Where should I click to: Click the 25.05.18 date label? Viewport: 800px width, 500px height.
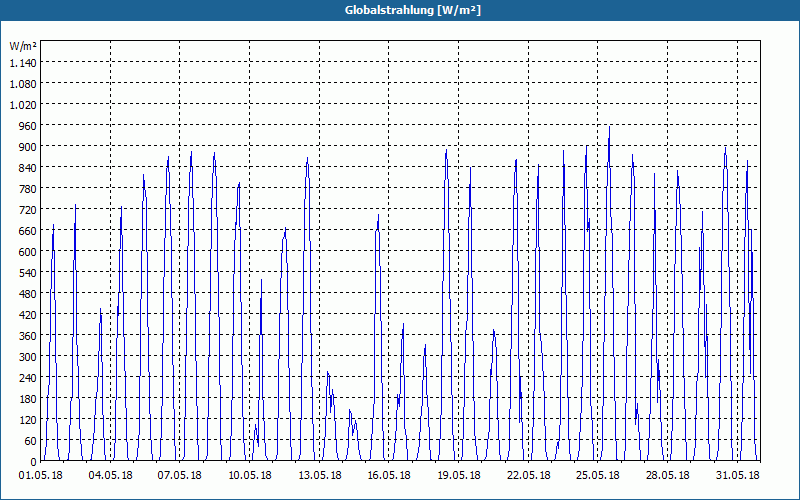pyautogui.click(x=598, y=476)
